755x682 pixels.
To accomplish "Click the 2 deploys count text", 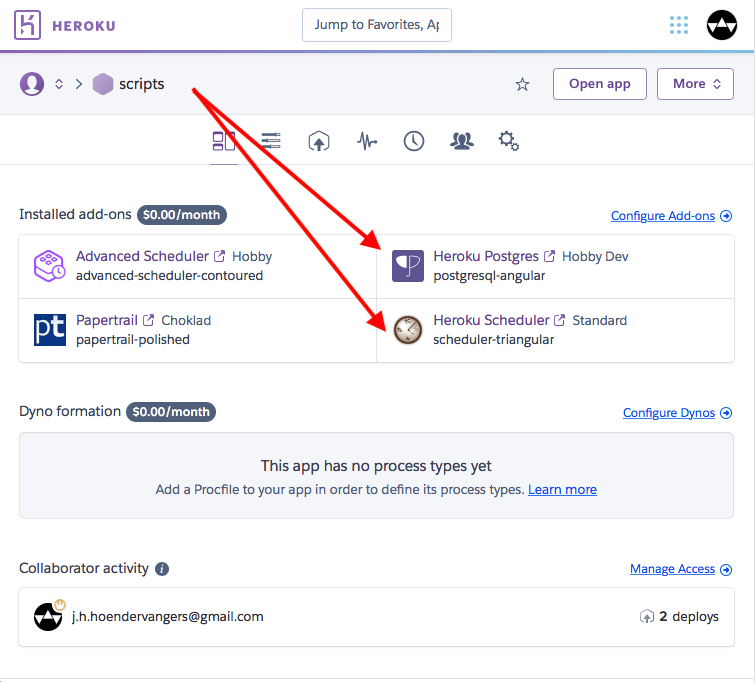I will tap(689, 616).
